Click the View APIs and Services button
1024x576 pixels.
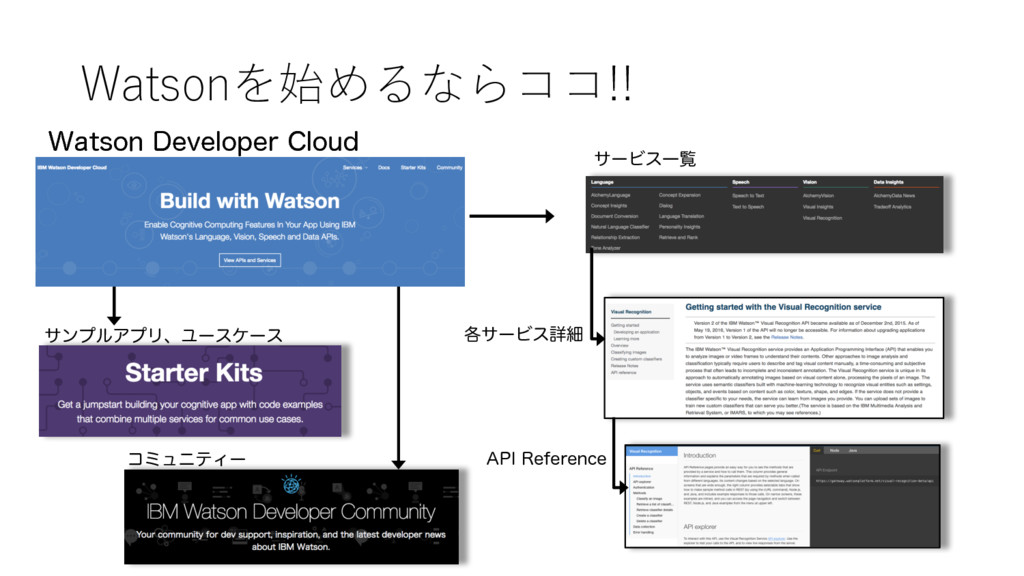(249, 260)
